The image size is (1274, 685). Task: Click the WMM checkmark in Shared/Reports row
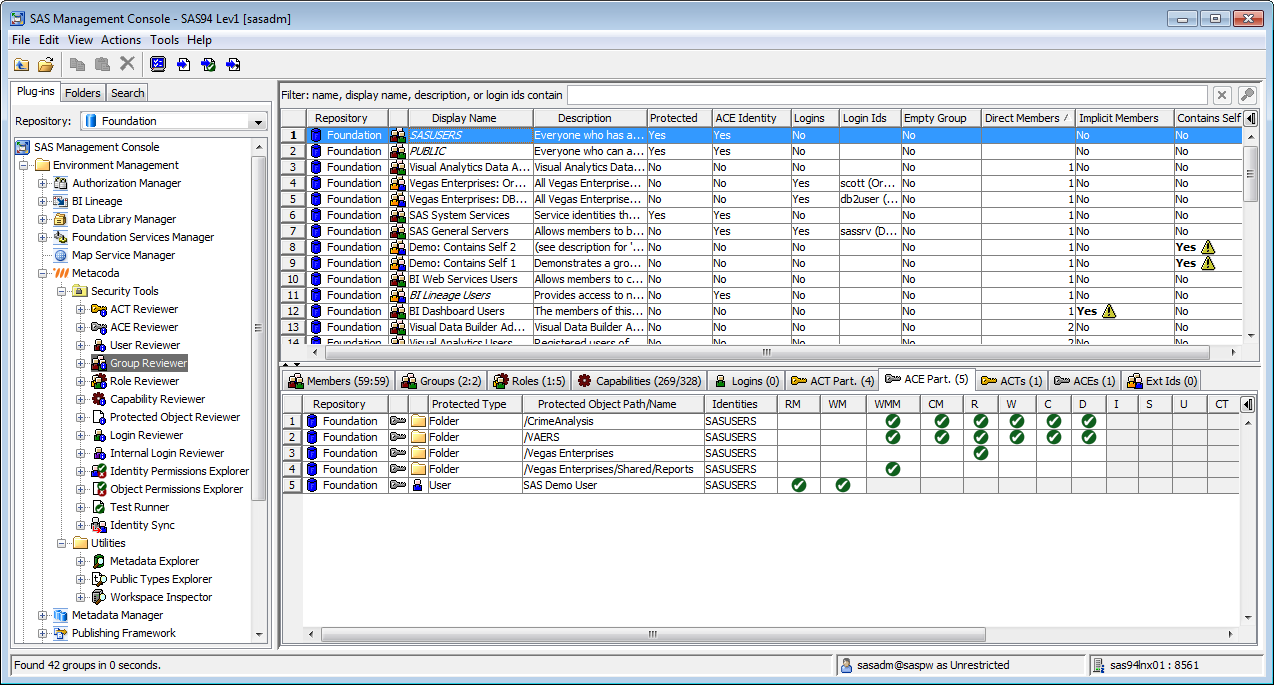point(893,469)
